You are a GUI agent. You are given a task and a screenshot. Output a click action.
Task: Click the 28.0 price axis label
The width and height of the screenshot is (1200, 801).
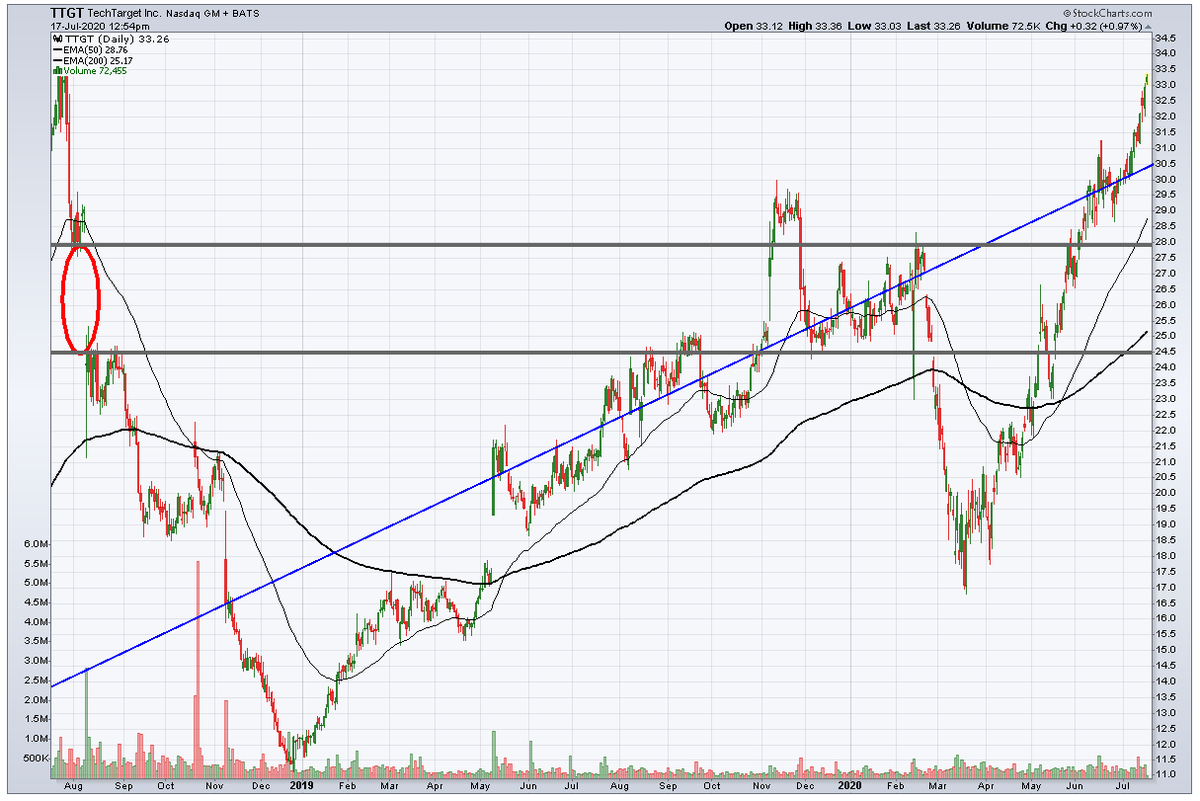(x=1166, y=242)
